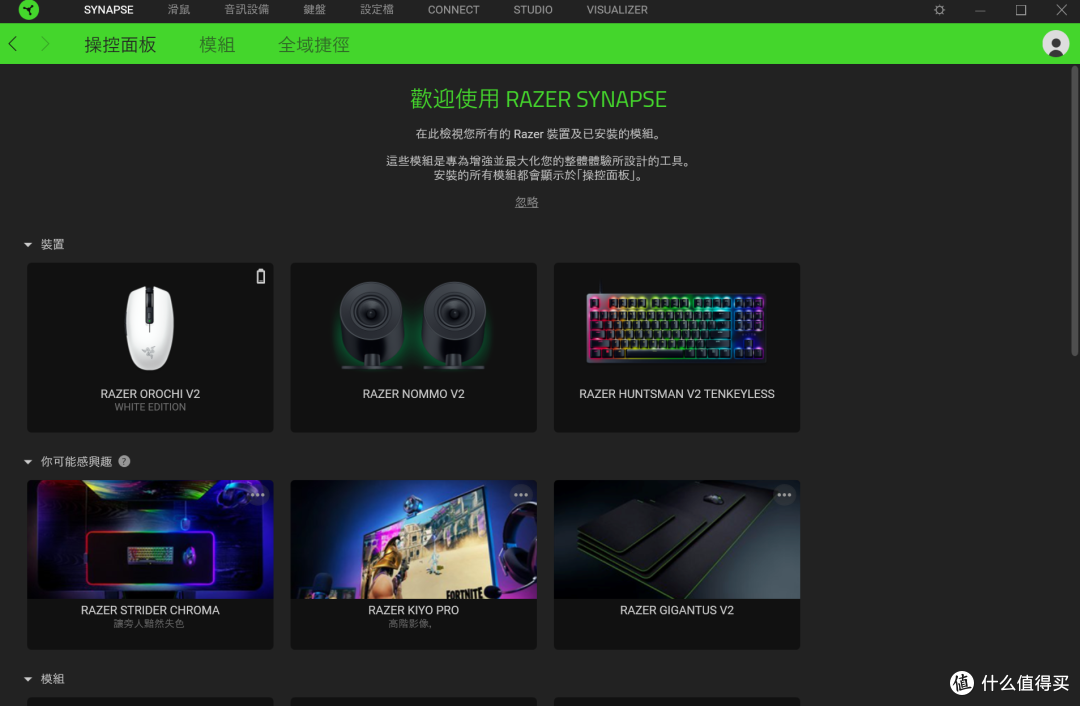Go forward with the right arrow
Viewport: 1080px width, 706px height.
pyautogui.click(x=45, y=44)
